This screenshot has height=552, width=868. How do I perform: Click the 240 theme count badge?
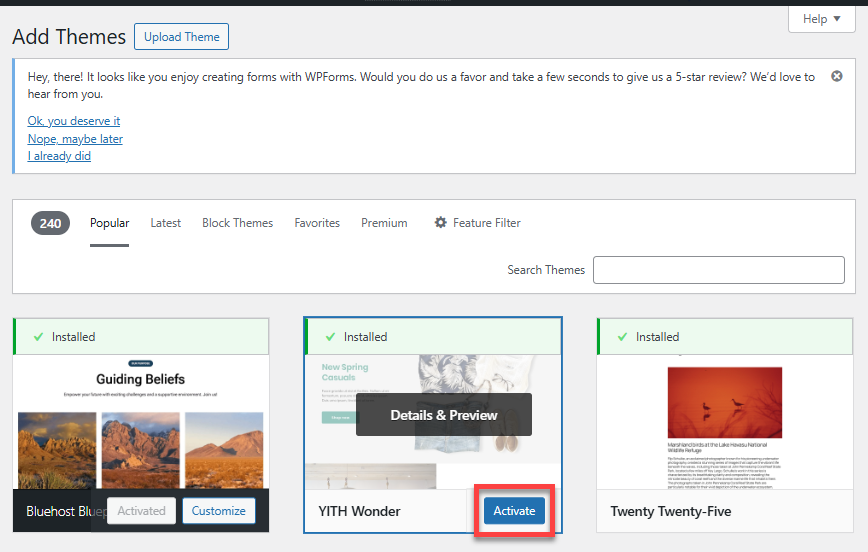tap(50, 223)
